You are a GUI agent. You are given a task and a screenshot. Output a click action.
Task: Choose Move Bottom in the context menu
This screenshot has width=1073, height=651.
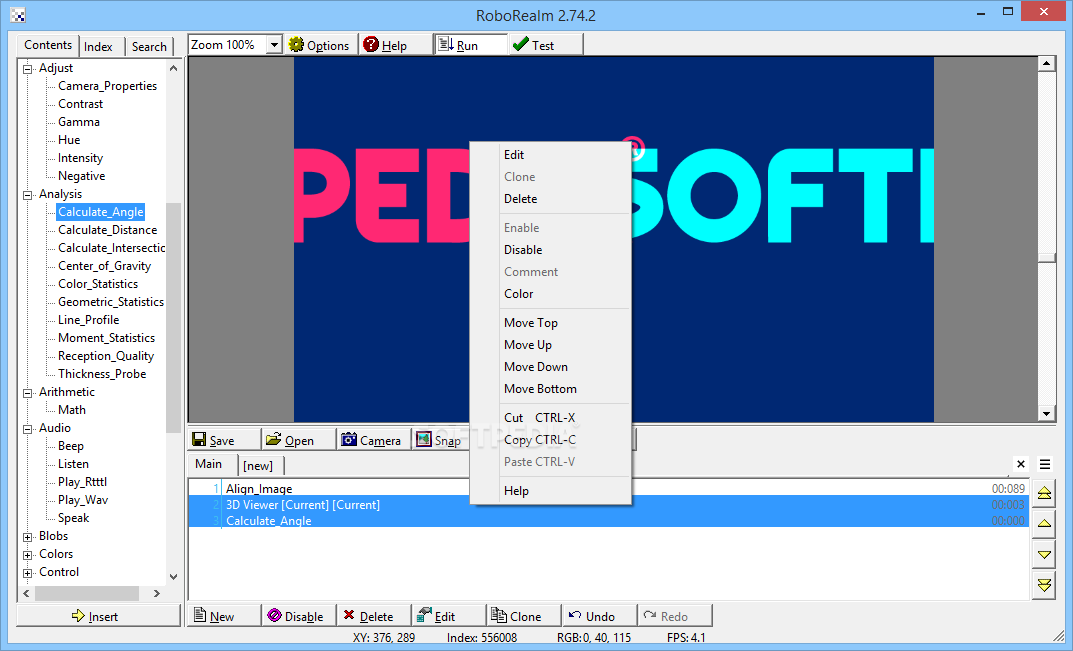click(550, 388)
